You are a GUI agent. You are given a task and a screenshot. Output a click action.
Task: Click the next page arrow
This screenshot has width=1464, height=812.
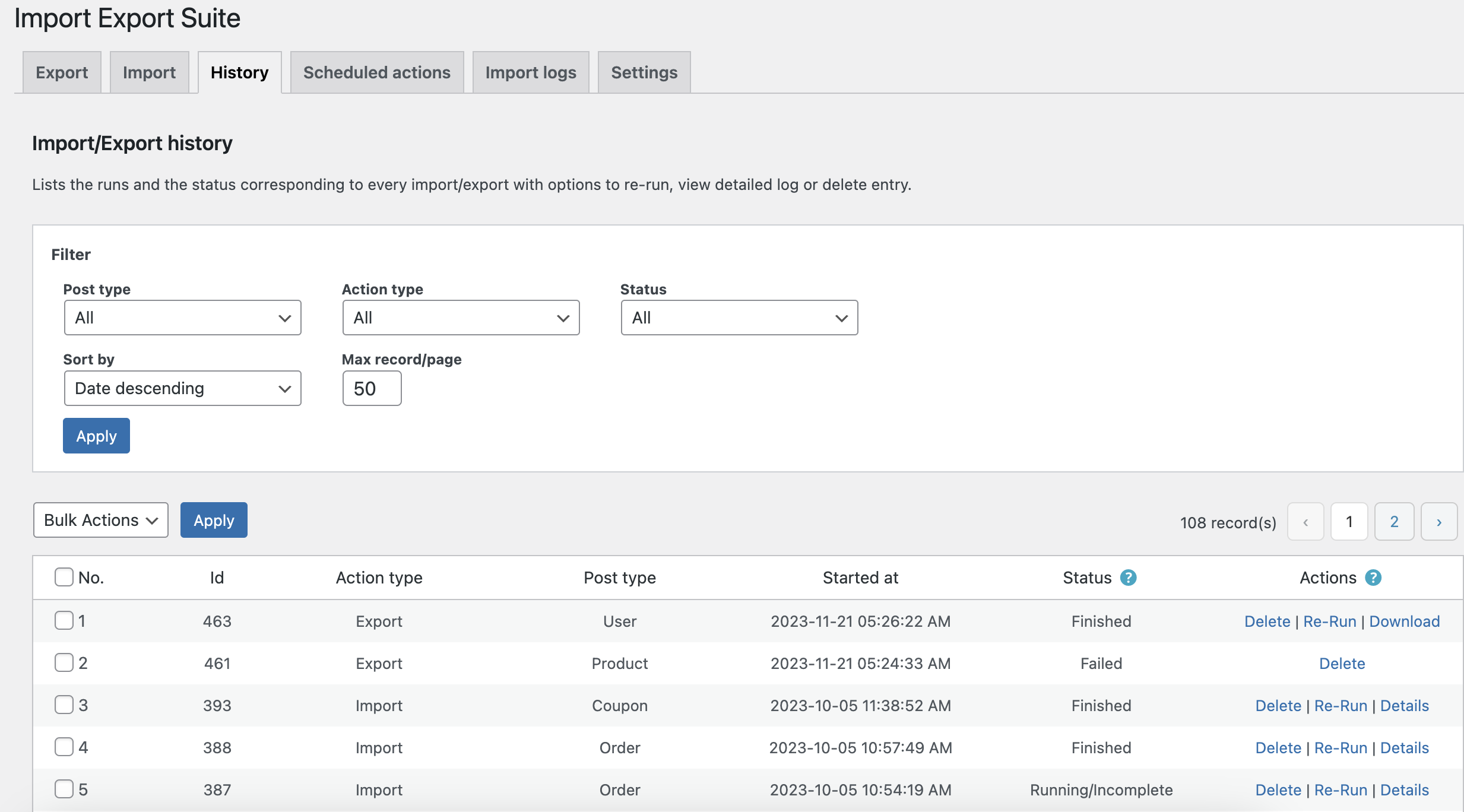1439,521
